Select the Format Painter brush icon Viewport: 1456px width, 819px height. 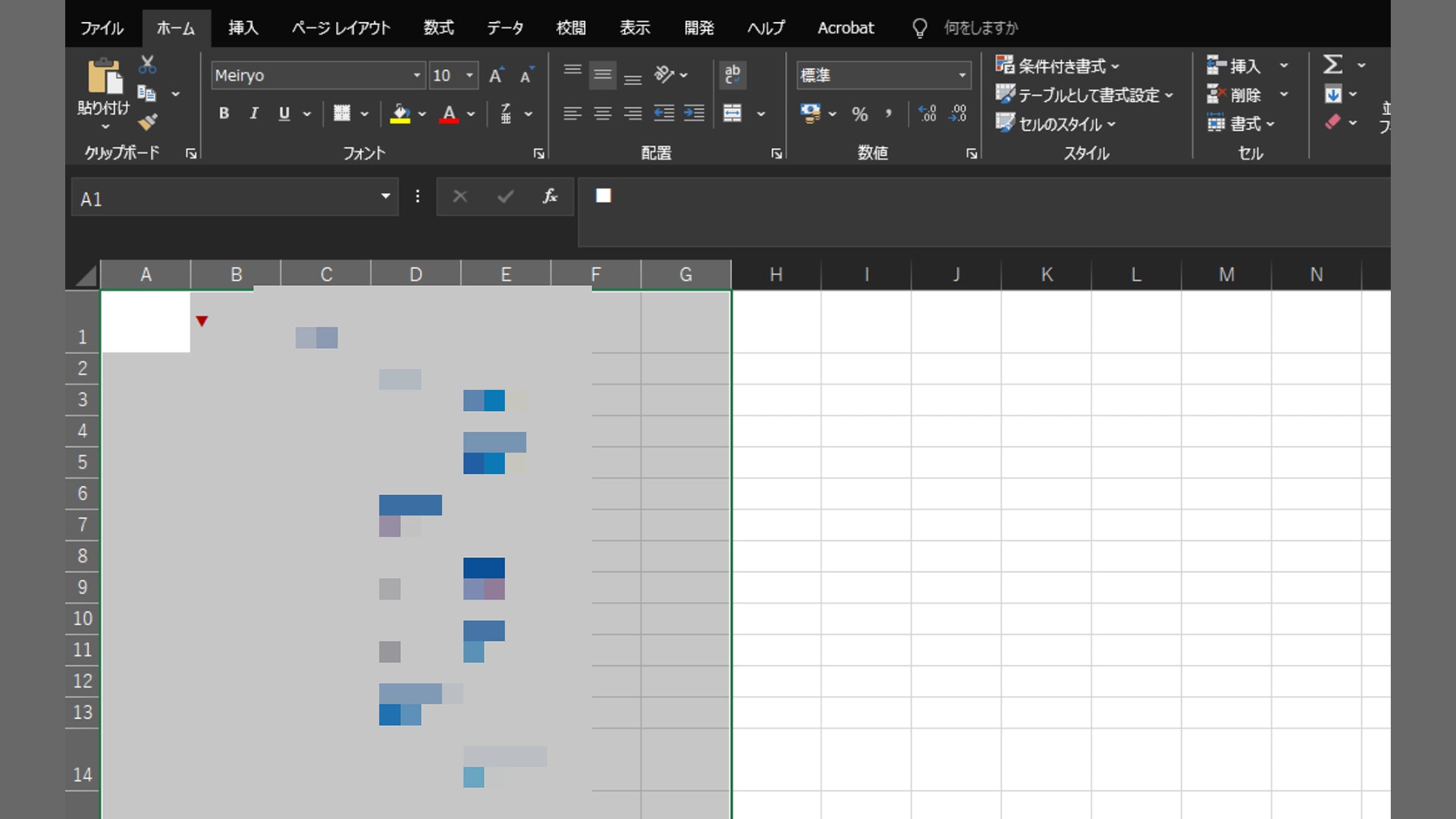[147, 121]
